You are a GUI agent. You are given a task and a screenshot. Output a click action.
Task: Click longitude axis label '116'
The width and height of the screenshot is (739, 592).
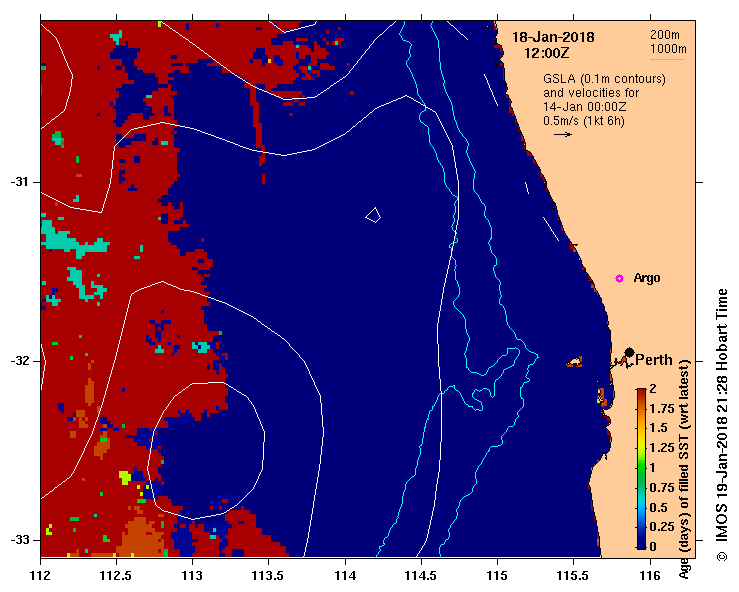click(x=650, y=576)
